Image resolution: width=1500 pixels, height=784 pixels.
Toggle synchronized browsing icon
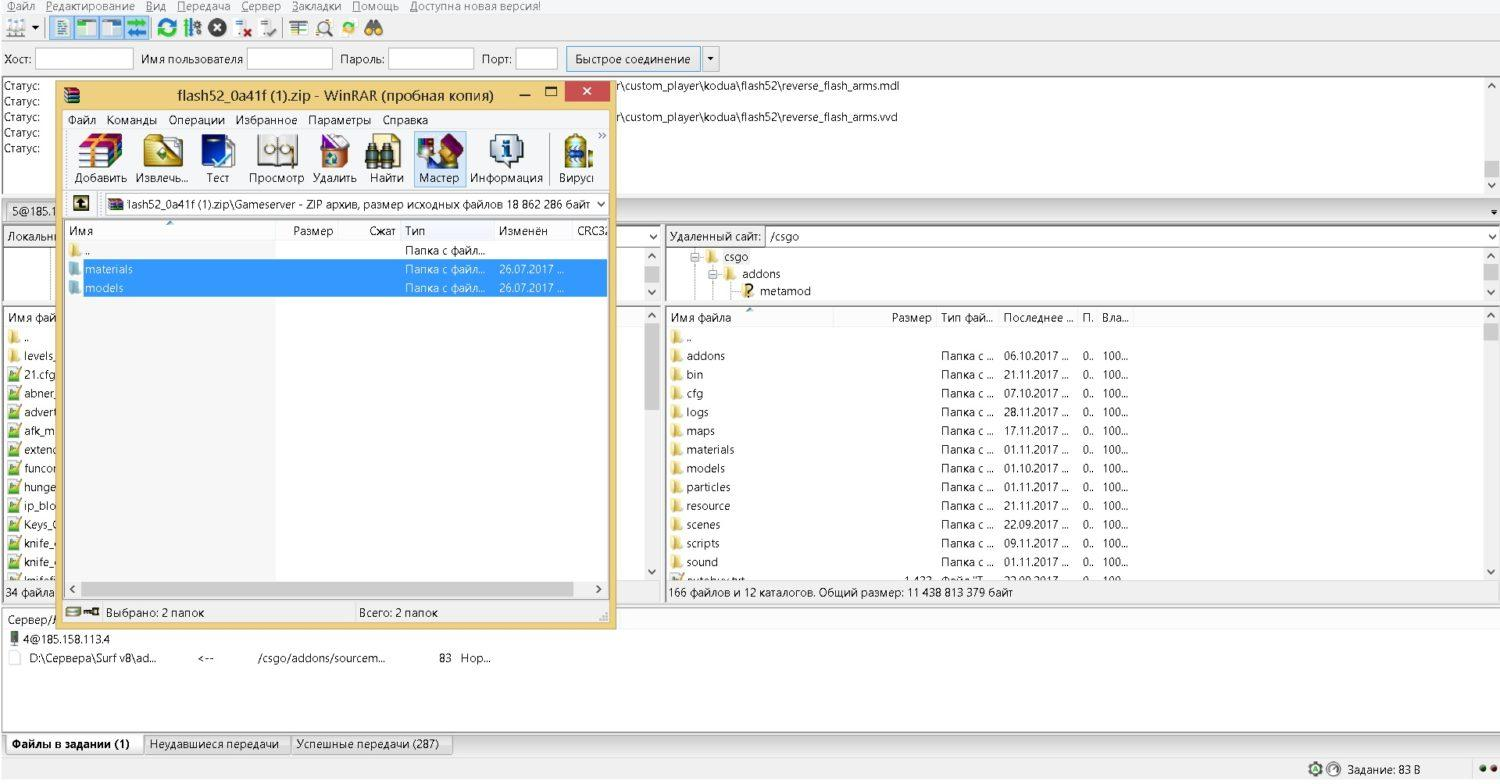pyautogui.click(x=348, y=28)
